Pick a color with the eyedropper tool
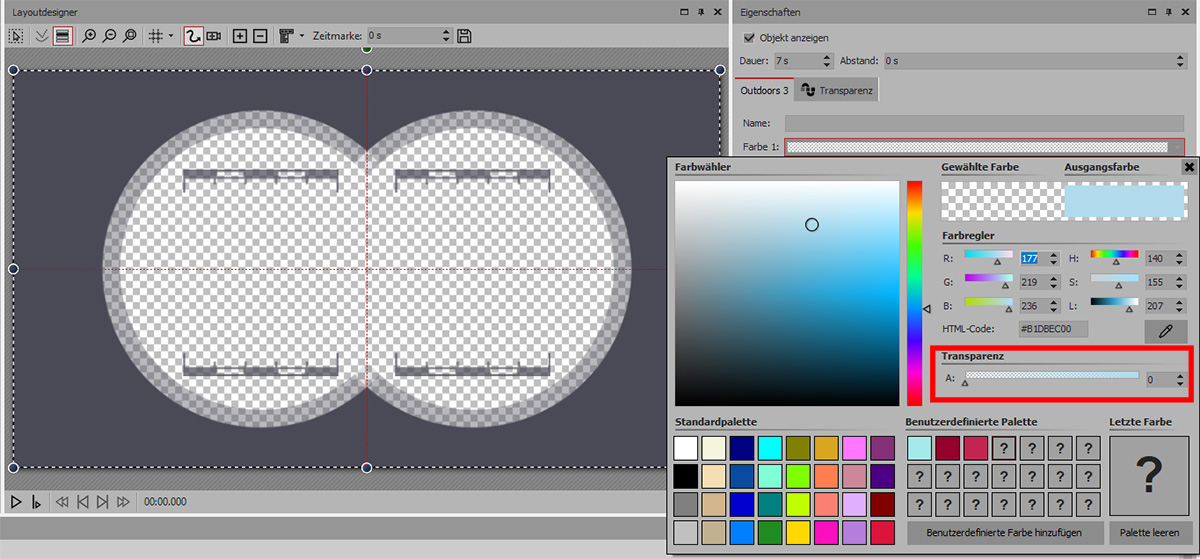 point(1165,332)
